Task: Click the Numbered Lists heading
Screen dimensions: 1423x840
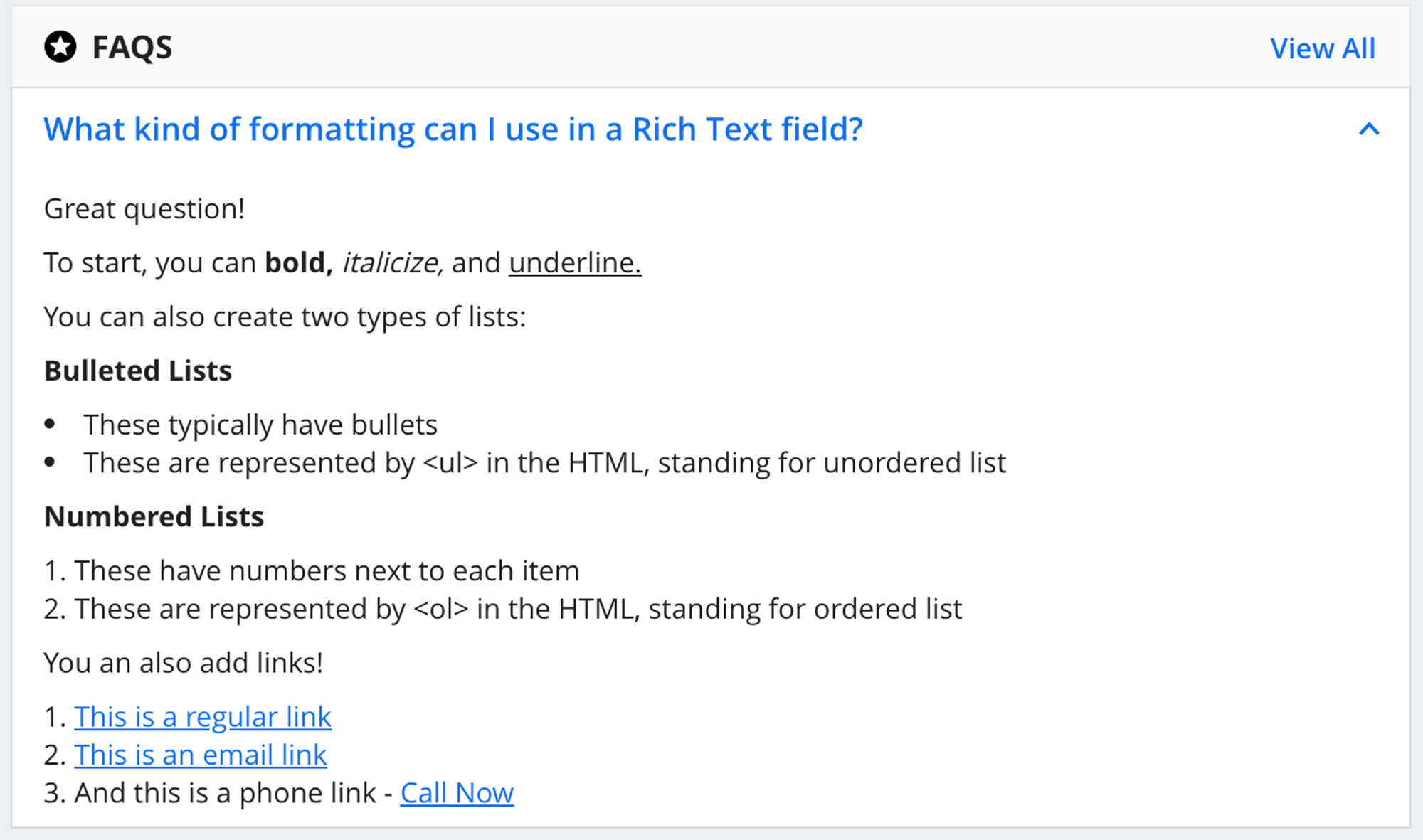Action: [154, 516]
